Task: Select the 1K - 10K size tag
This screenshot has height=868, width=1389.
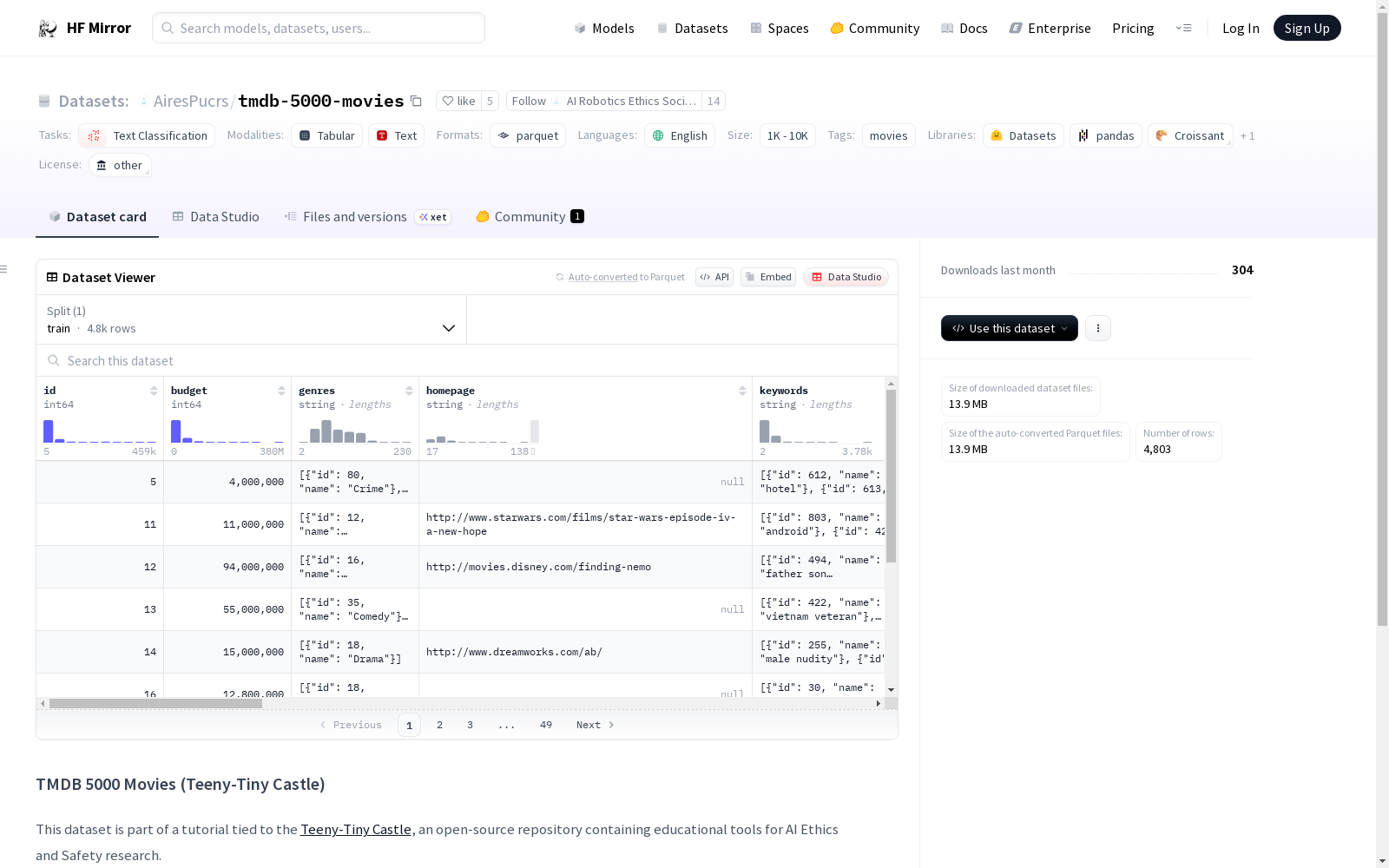Action: pyautogui.click(x=787, y=135)
